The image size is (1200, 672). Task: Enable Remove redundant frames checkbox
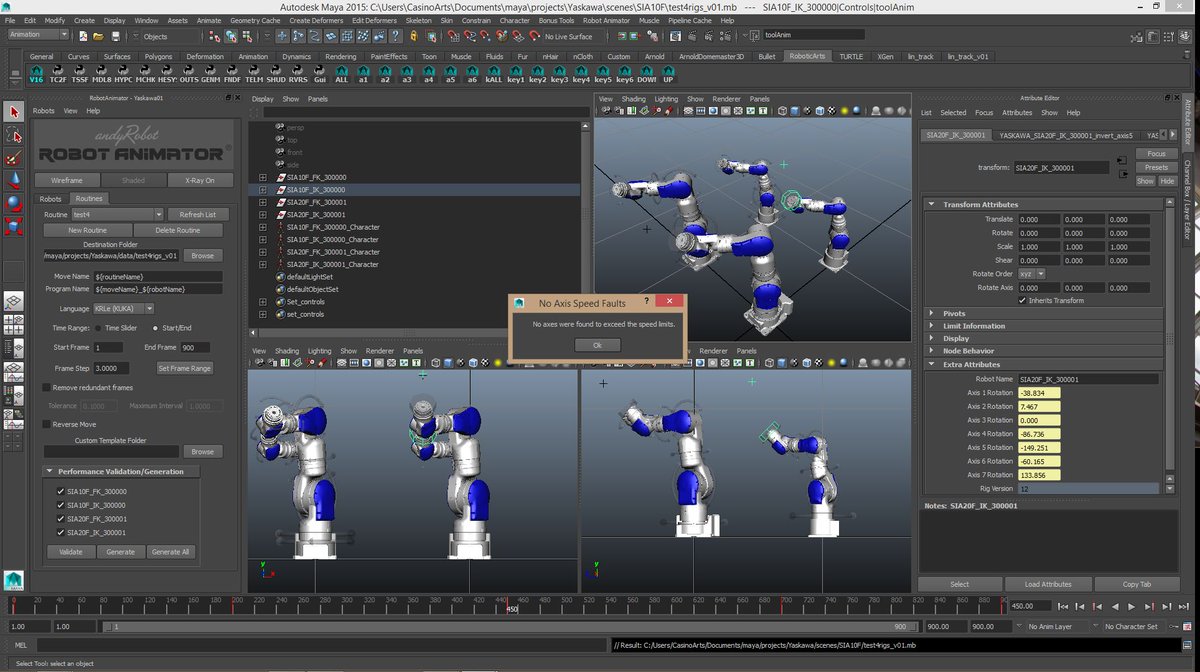pyautogui.click(x=46, y=387)
